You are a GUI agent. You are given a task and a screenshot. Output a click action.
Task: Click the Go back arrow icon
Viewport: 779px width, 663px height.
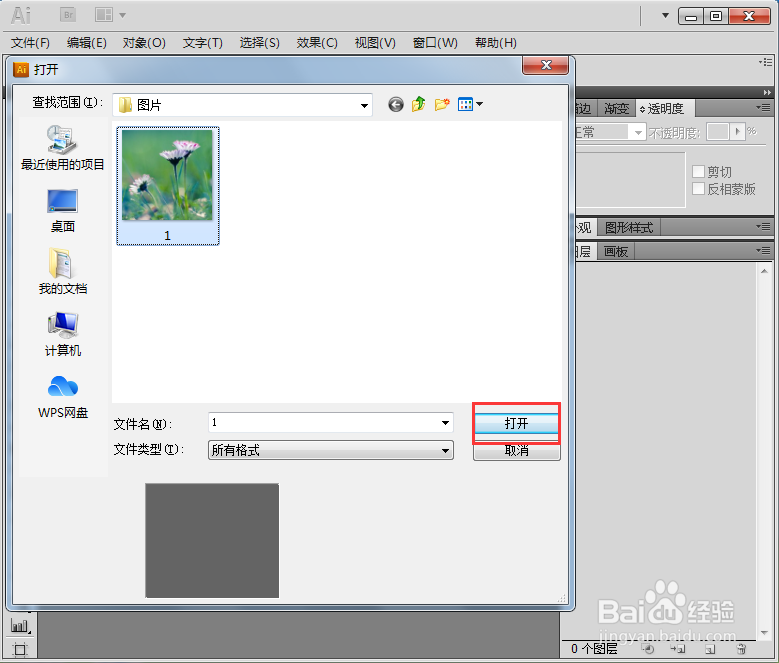[396, 104]
